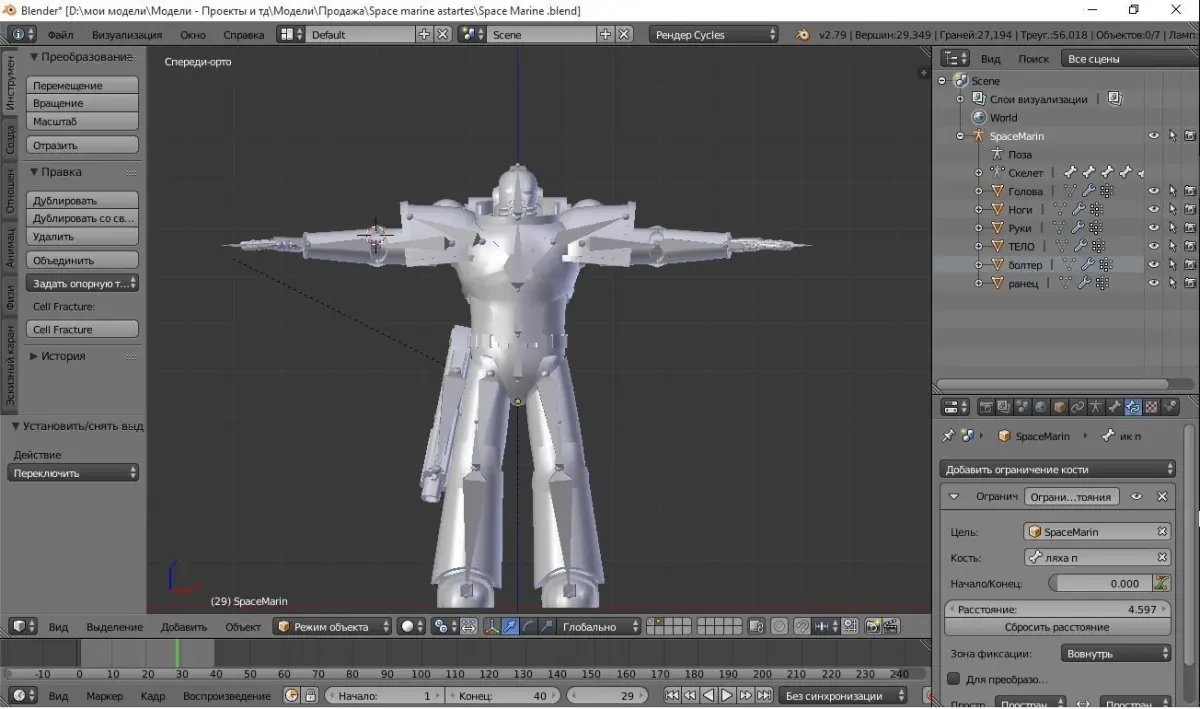Collapse the SpaceMarin tree item
The height and width of the screenshot is (709, 1200).
click(960, 136)
